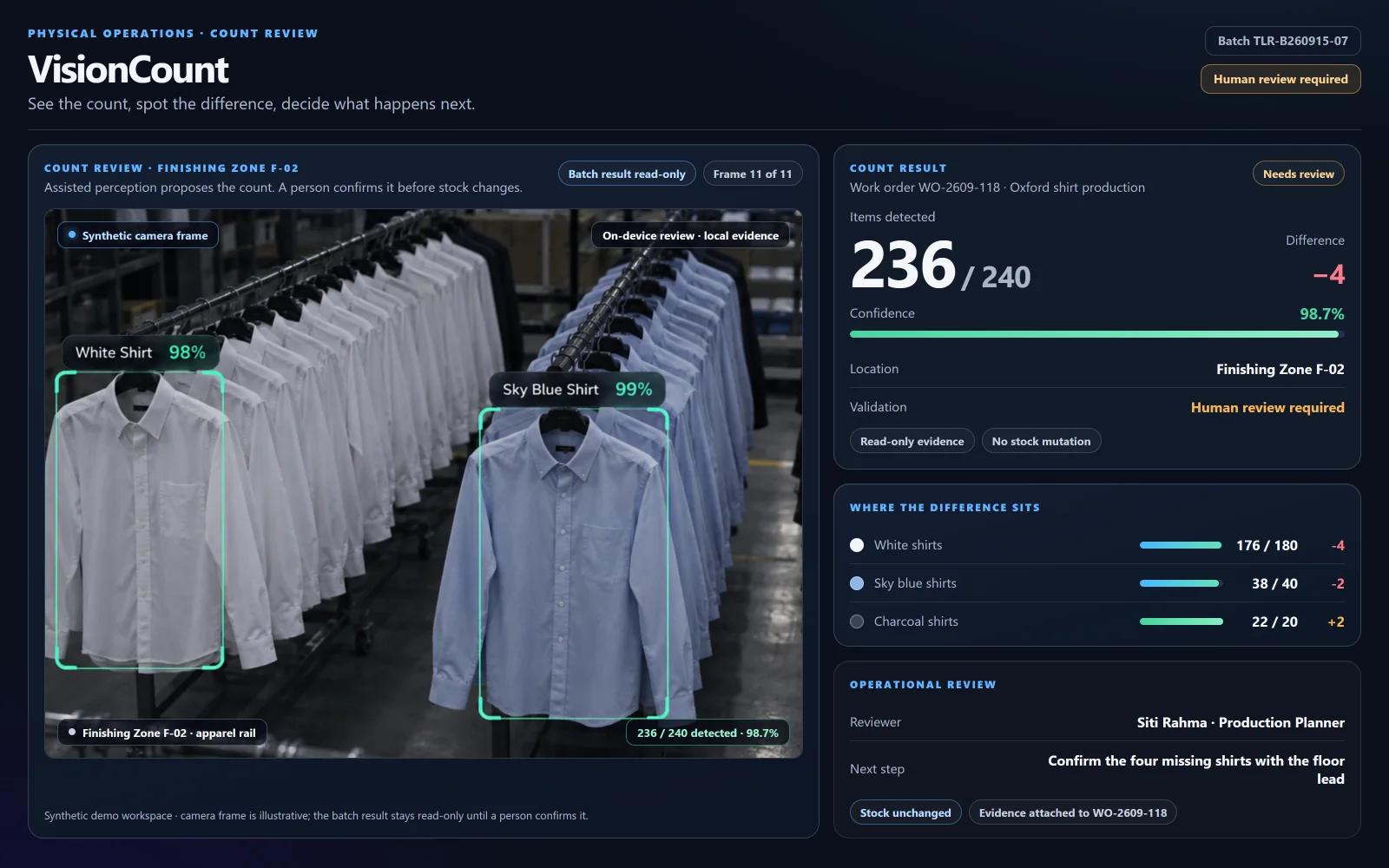Click the Human review required header badge
This screenshot has width=1389, height=868.
point(1280,79)
